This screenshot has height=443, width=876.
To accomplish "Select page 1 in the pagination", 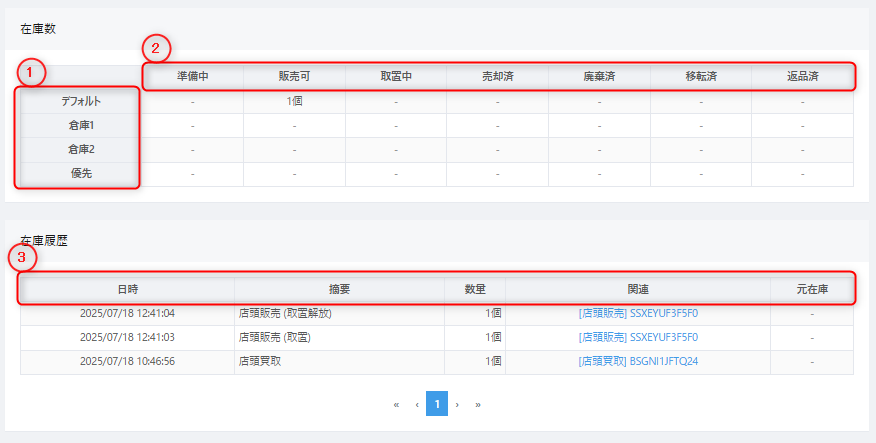I will pyautogui.click(x=437, y=404).
